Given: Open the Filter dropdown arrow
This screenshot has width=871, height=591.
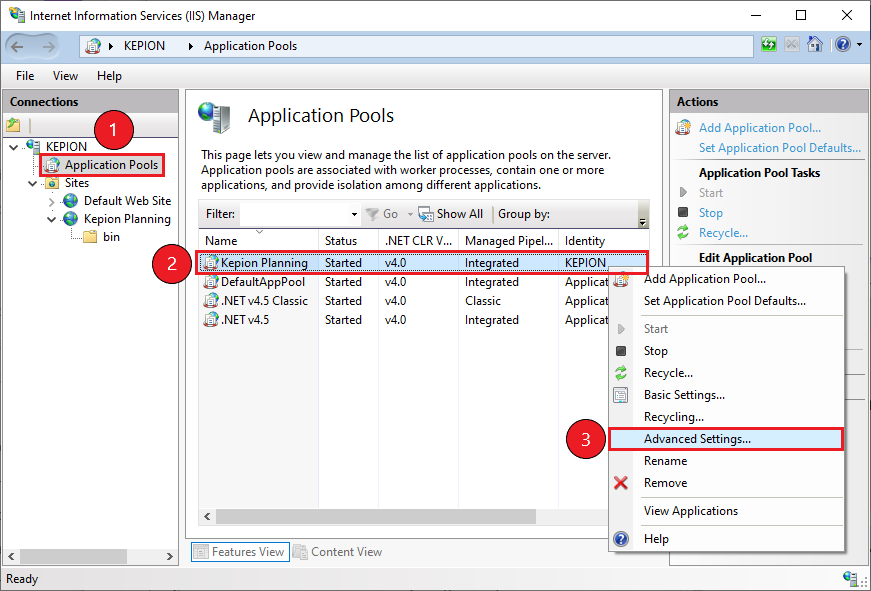Looking at the screenshot, I should pyautogui.click(x=354, y=214).
